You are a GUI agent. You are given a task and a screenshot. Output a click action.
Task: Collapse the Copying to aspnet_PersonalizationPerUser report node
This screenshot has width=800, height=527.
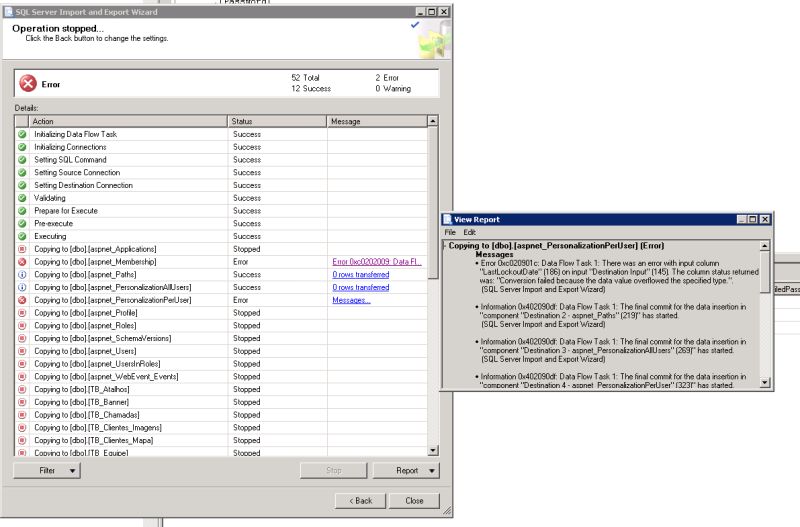coord(444,246)
